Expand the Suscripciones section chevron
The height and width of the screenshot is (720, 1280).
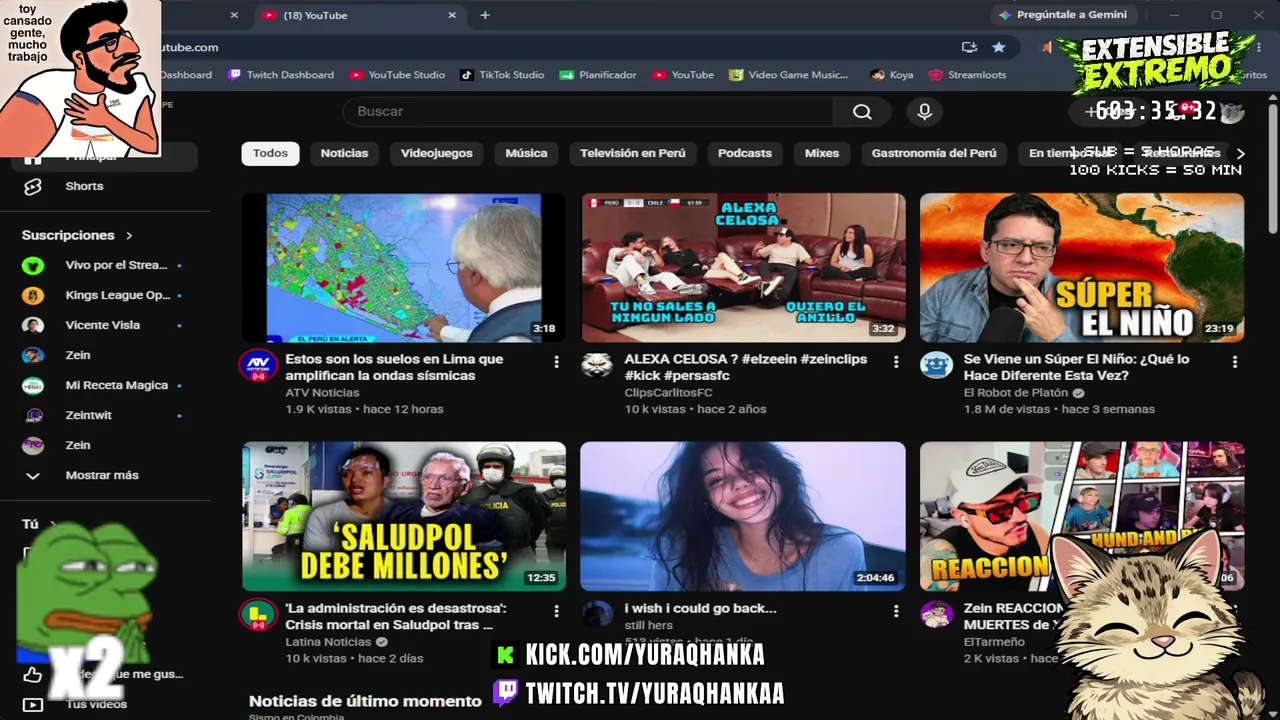pyautogui.click(x=129, y=236)
